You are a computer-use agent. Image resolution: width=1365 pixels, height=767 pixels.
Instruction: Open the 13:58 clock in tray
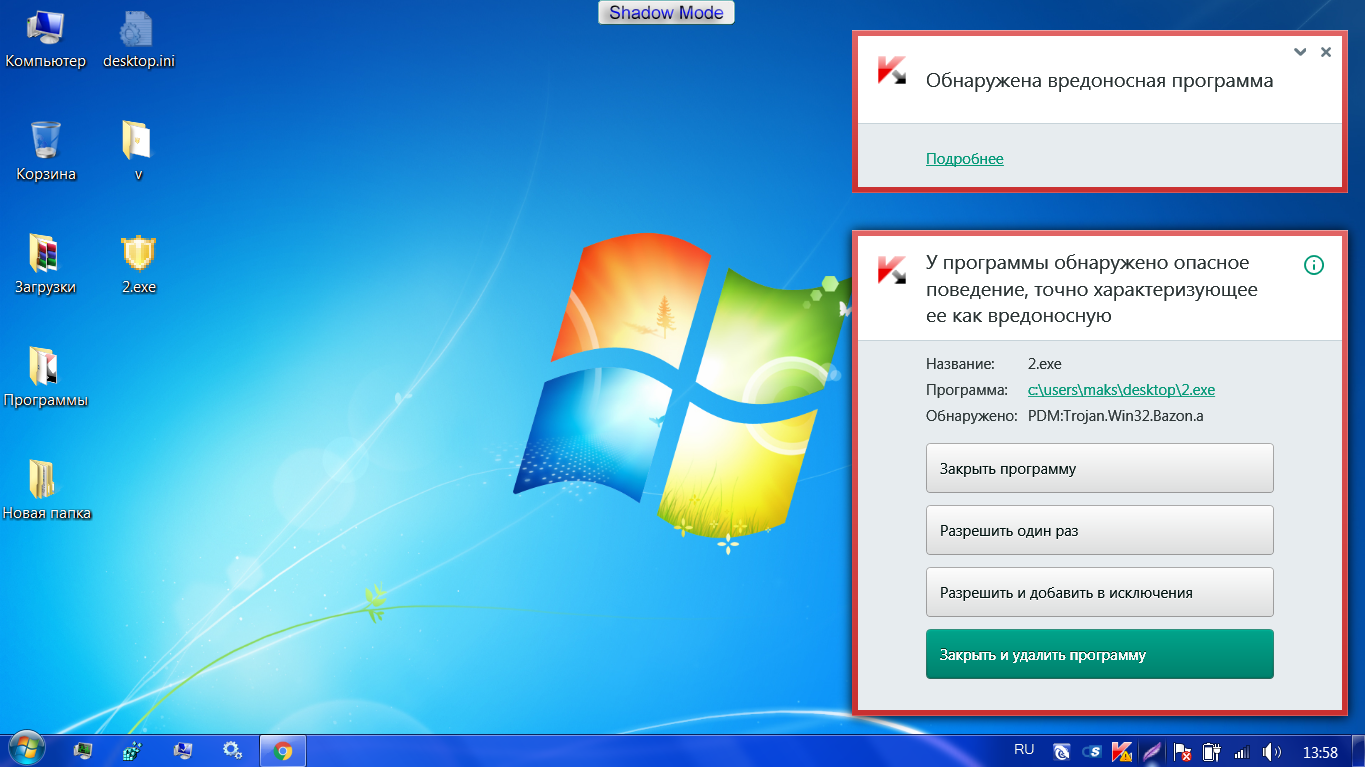1320,751
